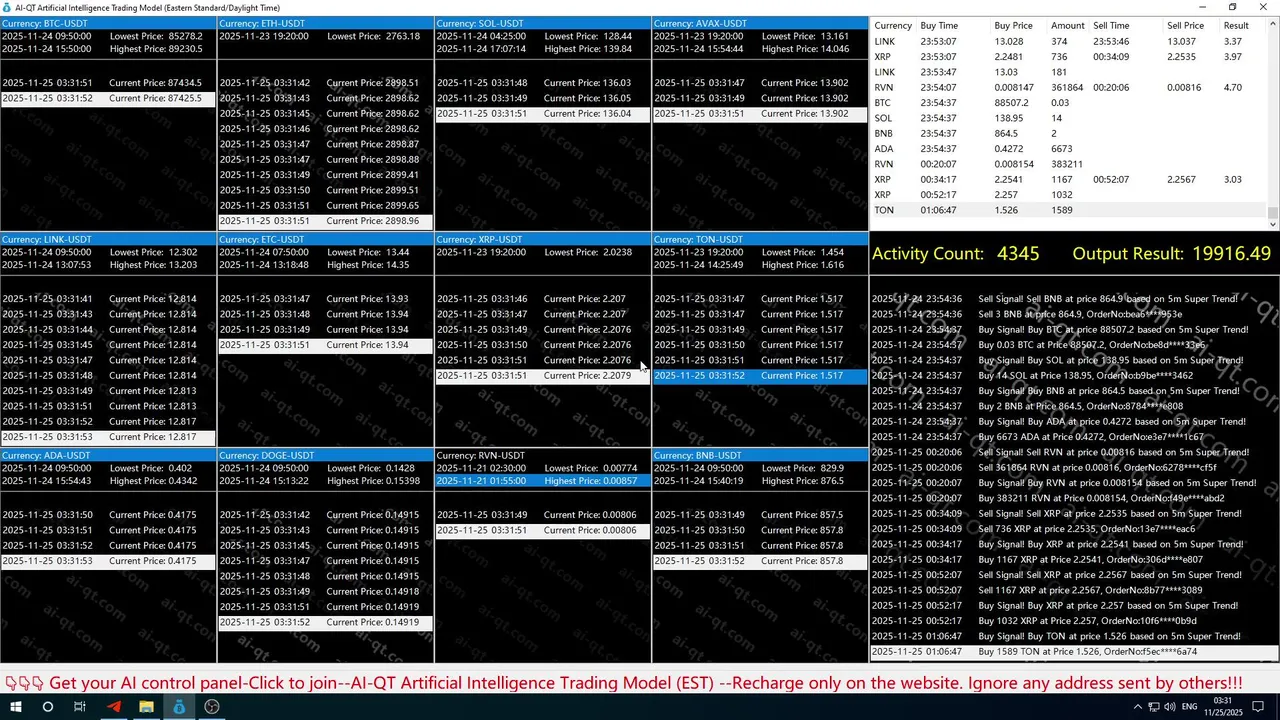Select SOL row 'Current Price: 136.04'
The height and width of the screenshot is (720, 1280).
[x=543, y=114]
